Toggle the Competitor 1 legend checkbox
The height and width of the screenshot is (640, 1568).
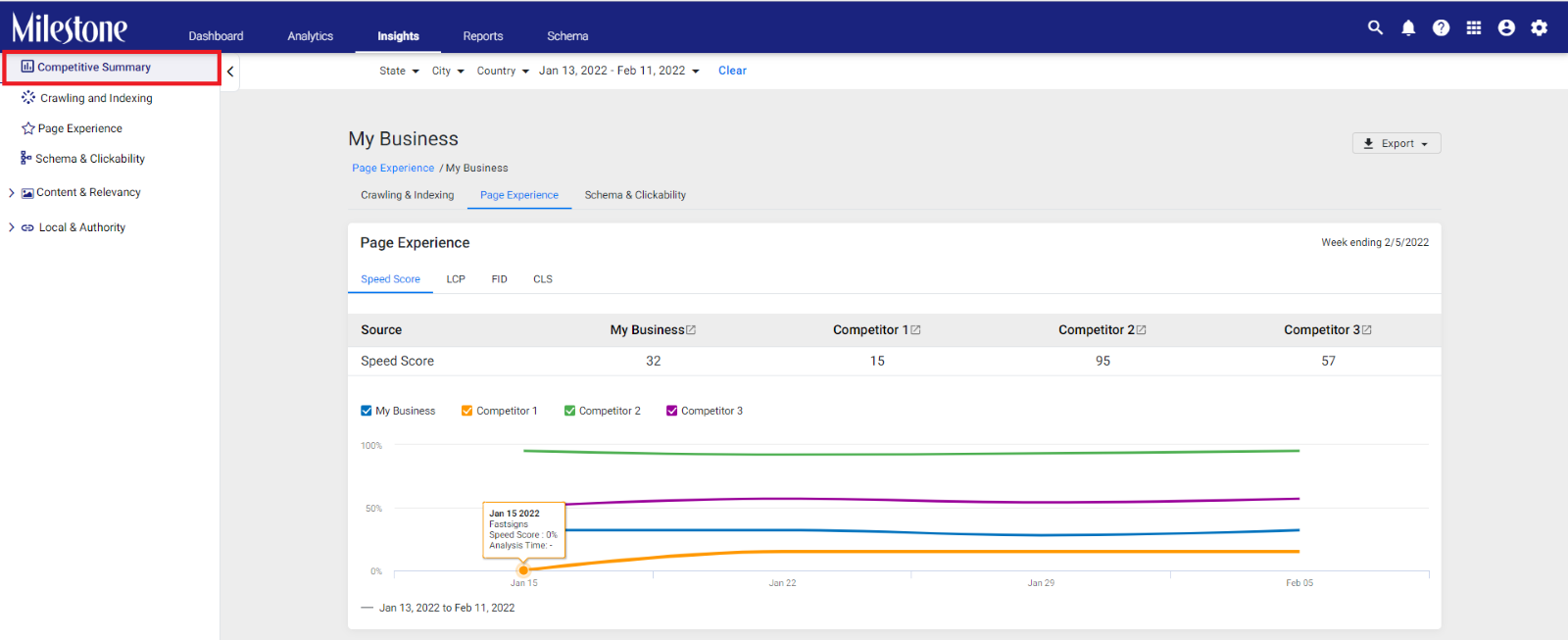pyautogui.click(x=467, y=411)
